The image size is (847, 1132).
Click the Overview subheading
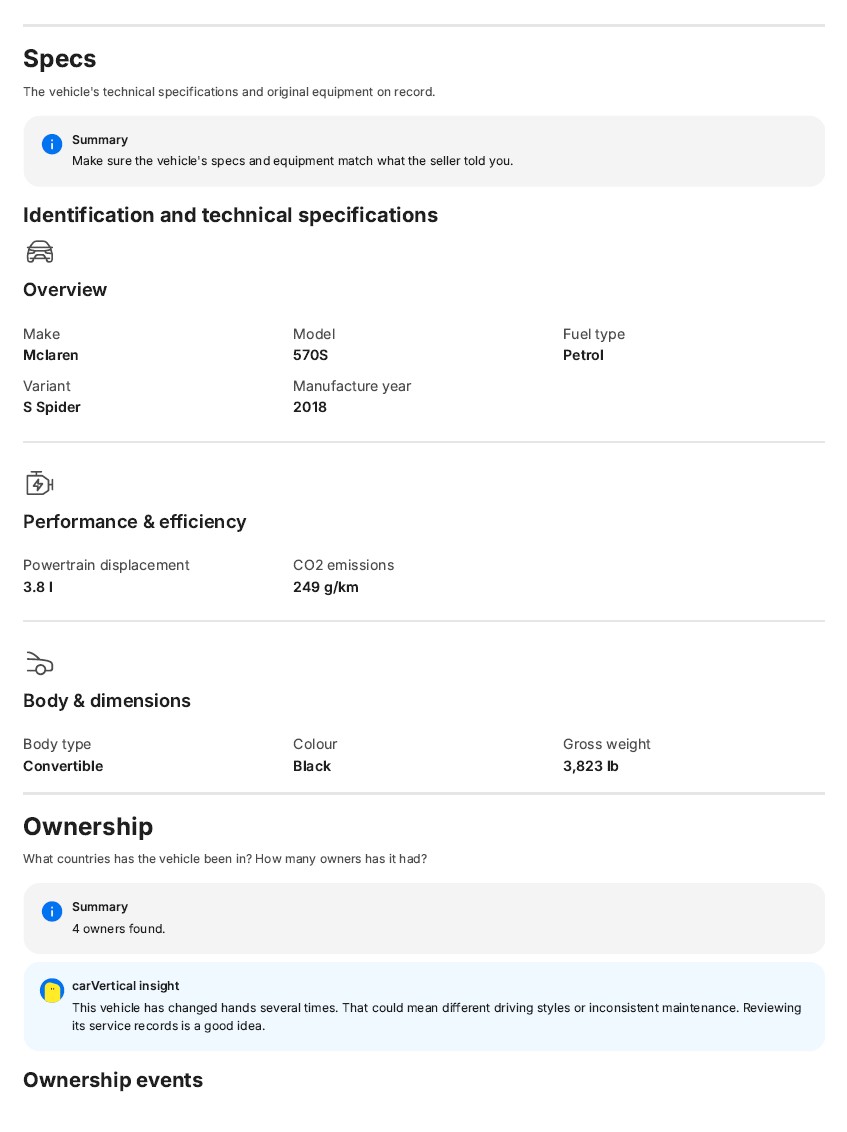click(65, 289)
